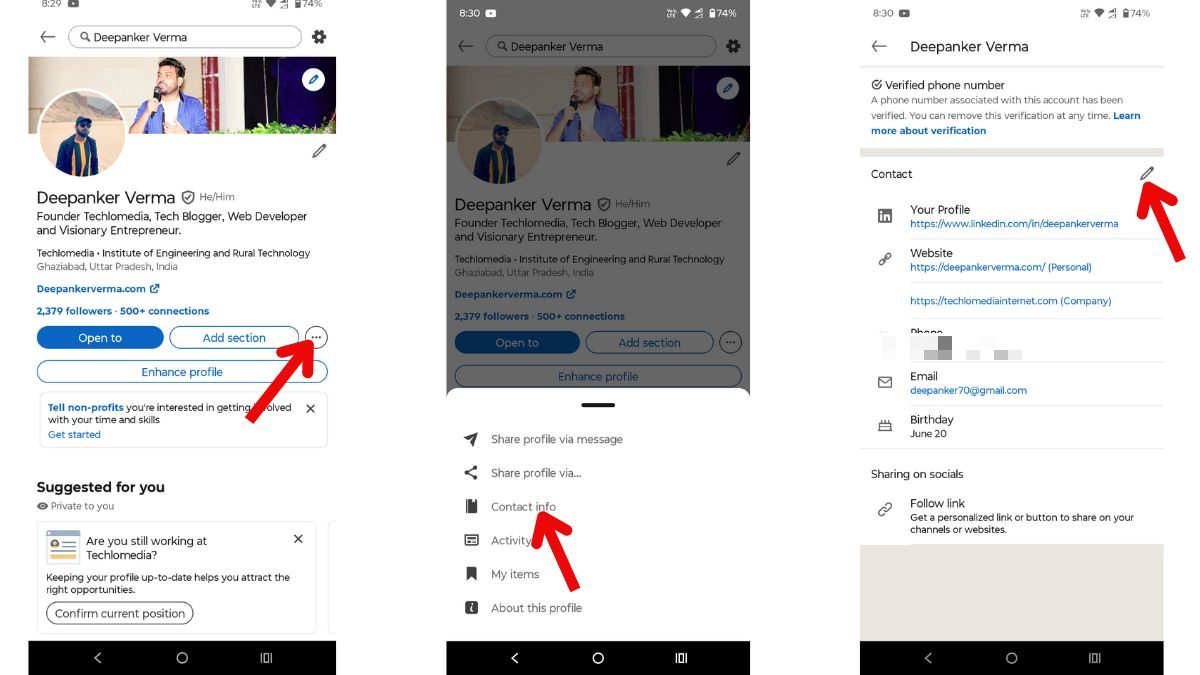Screen dimensions: 1200x675
Task: Tap Android home button on right phone
Action: click(x=1011, y=658)
